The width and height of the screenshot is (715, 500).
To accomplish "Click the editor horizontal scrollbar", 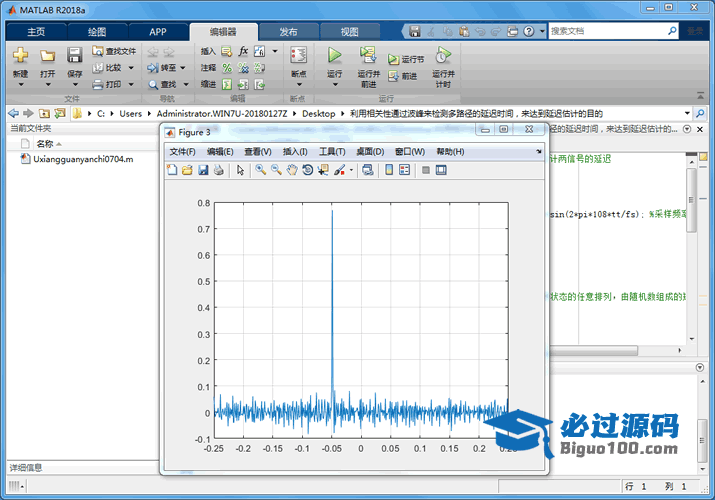I will (x=594, y=351).
